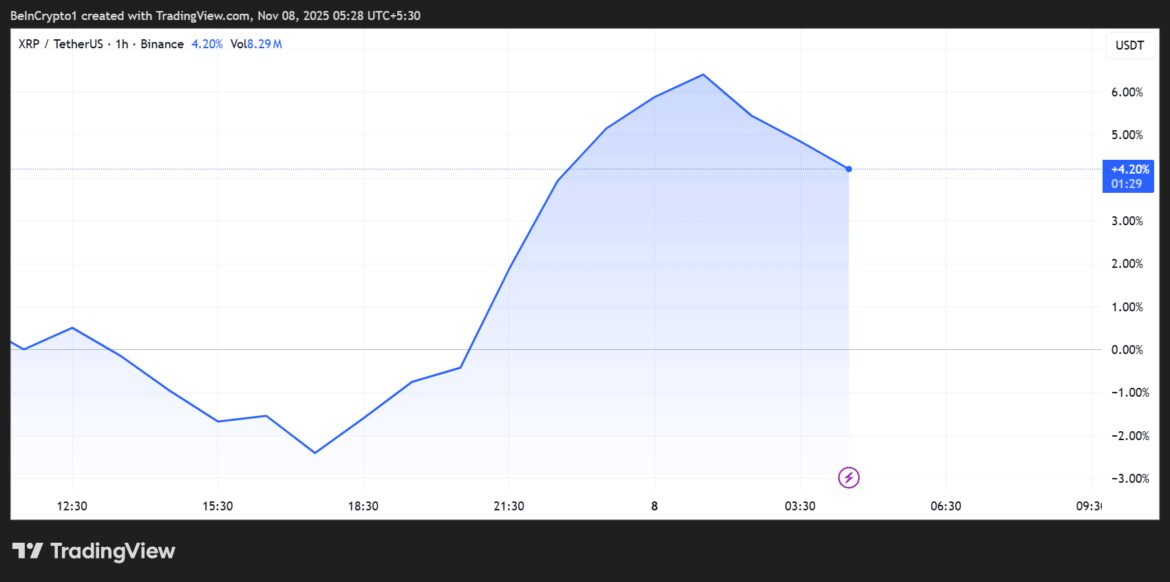Open the USDT currency selector
Viewport: 1170px width, 582px height.
click(1129, 45)
